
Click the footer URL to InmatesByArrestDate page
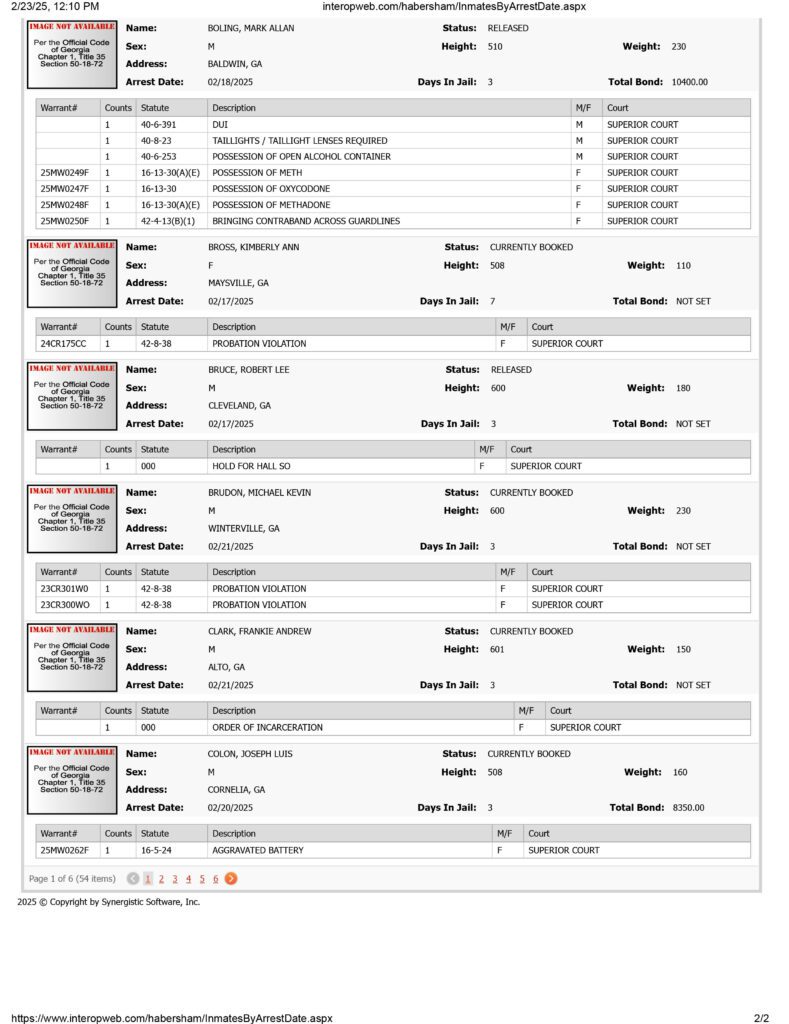pyautogui.click(x=172, y=1017)
